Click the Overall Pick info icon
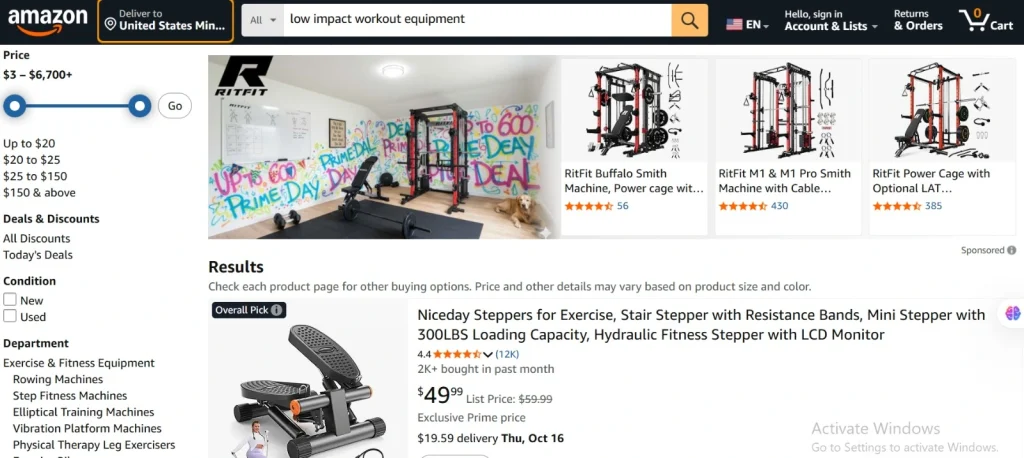 point(277,310)
